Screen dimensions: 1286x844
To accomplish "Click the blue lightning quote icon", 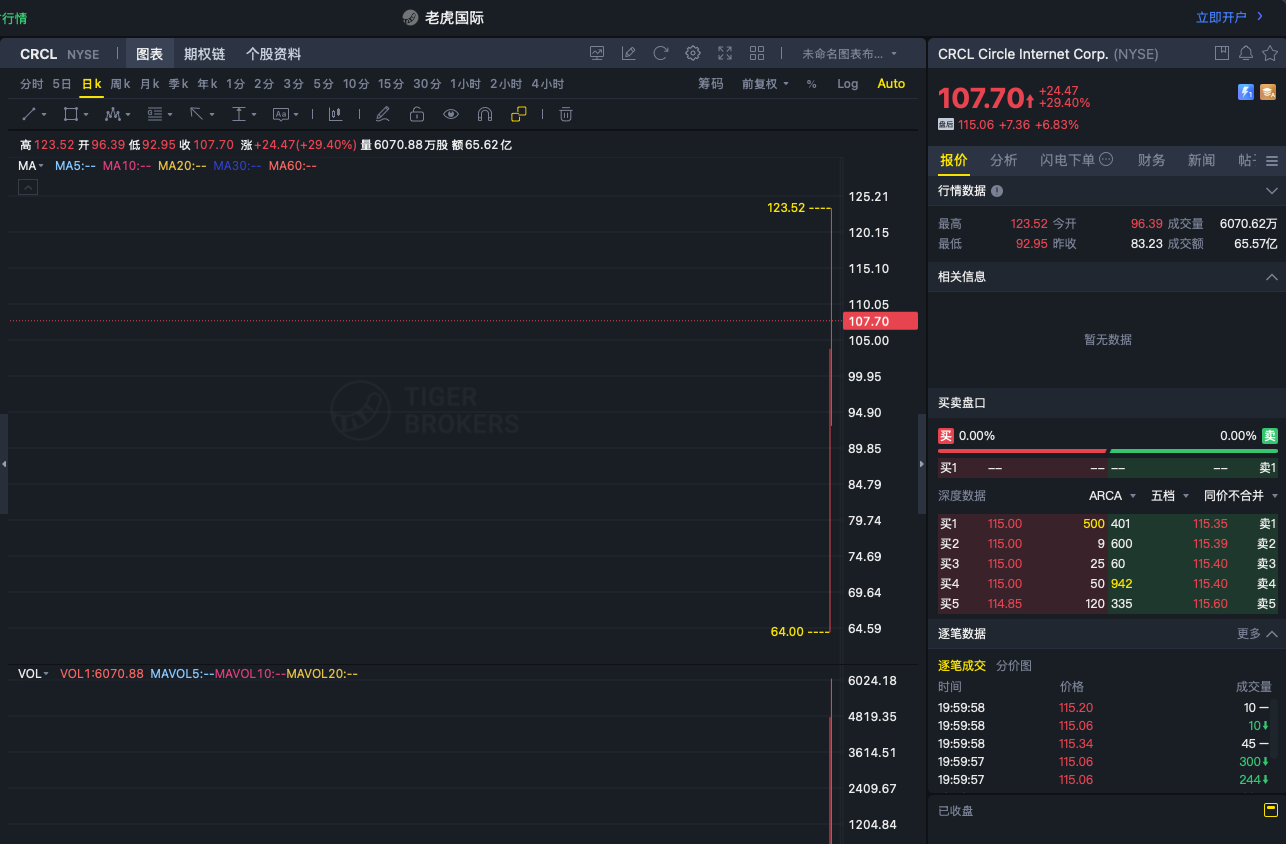I will (1245, 92).
